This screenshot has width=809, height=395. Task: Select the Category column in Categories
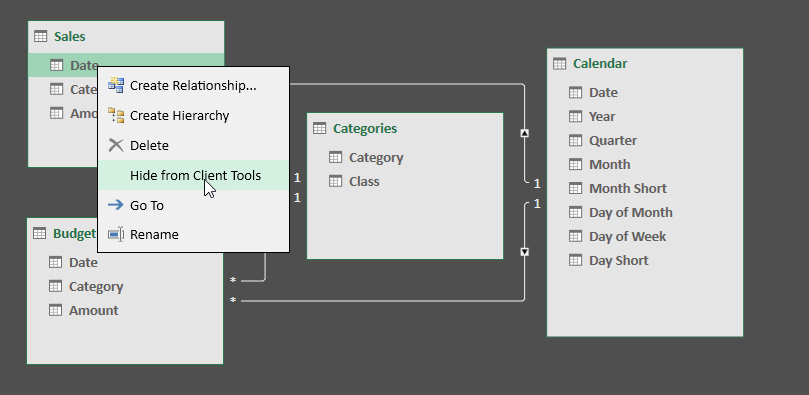[376, 157]
